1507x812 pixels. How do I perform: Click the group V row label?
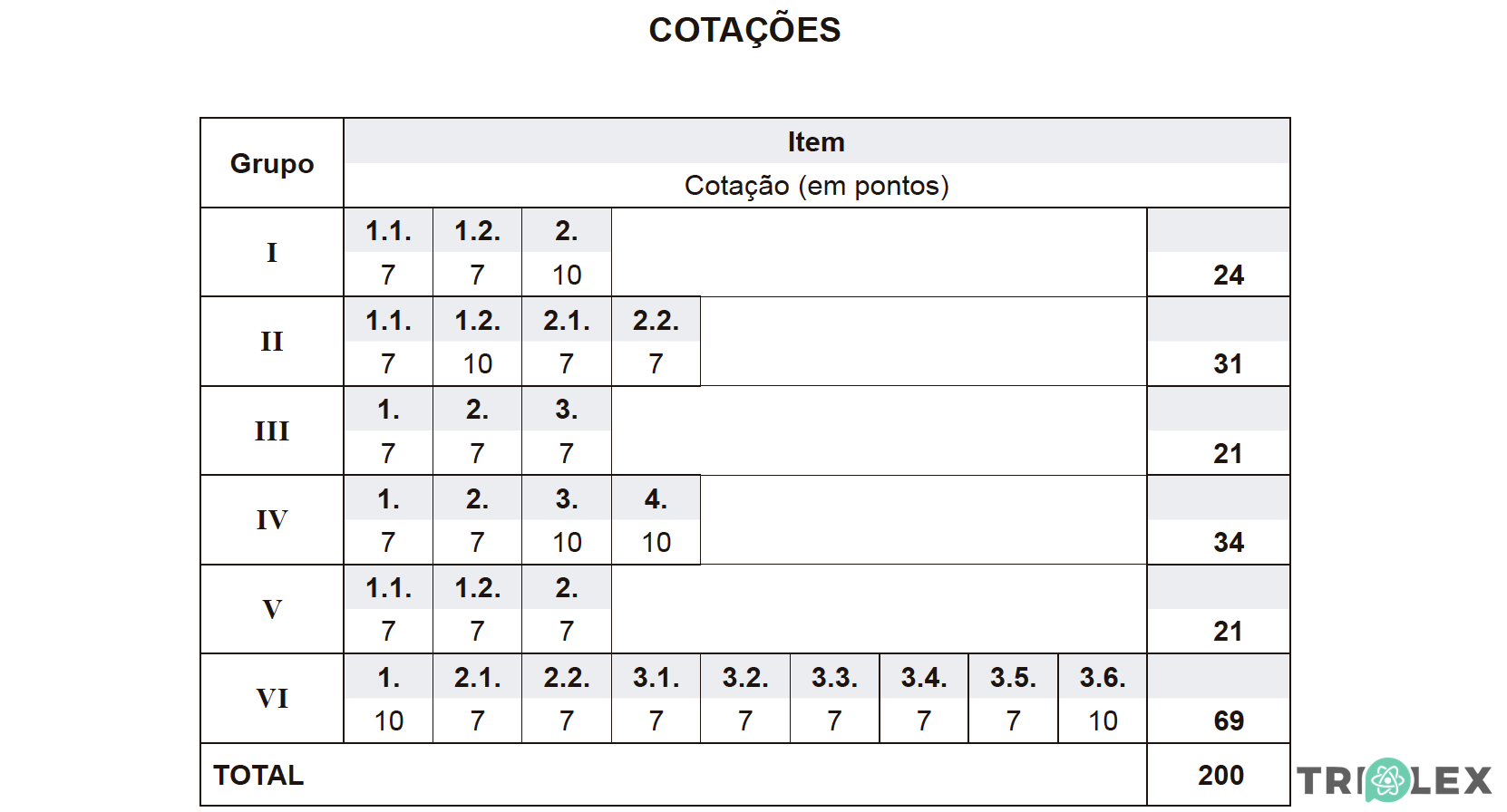(272, 609)
